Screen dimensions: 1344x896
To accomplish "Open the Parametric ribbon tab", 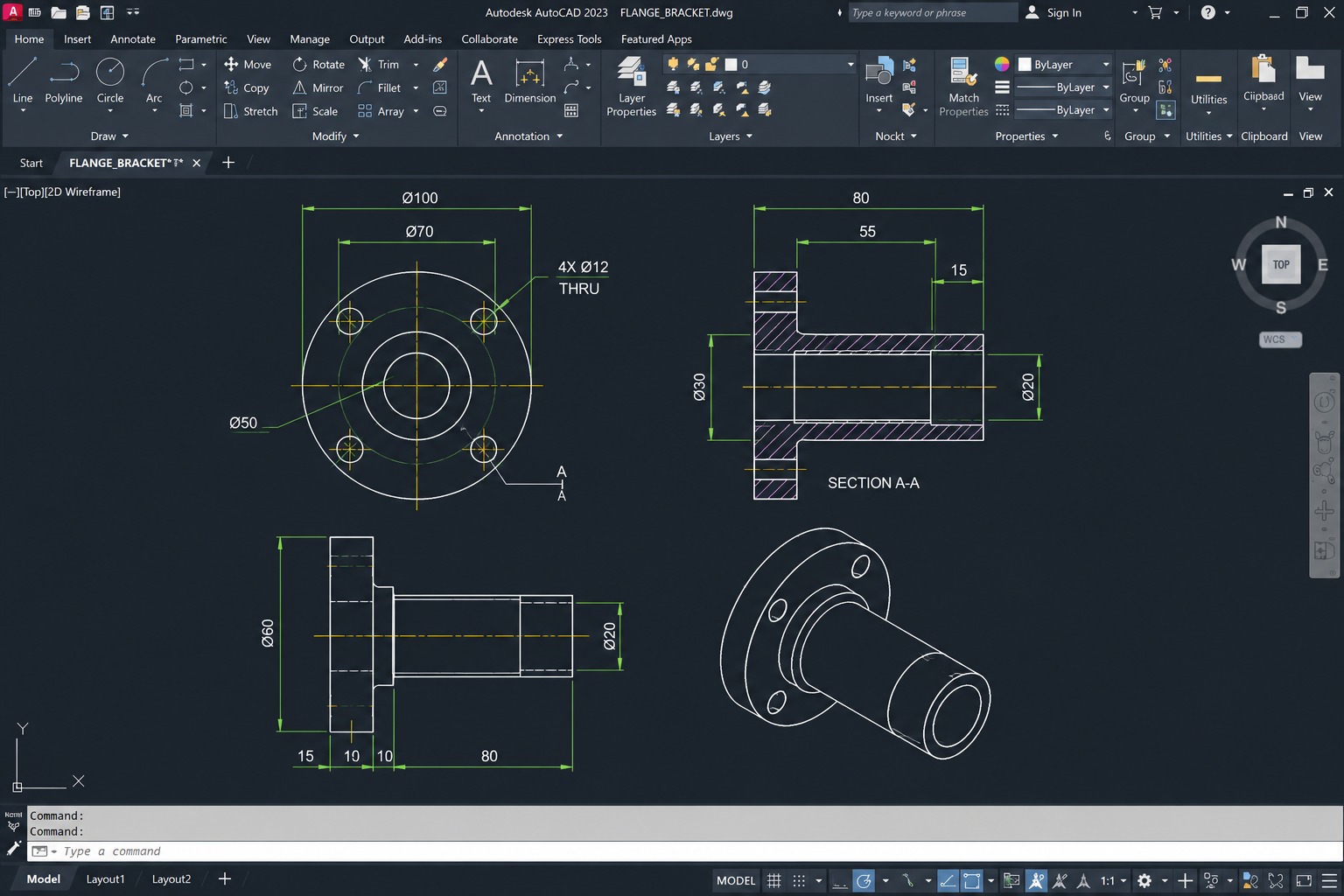I will (200, 39).
